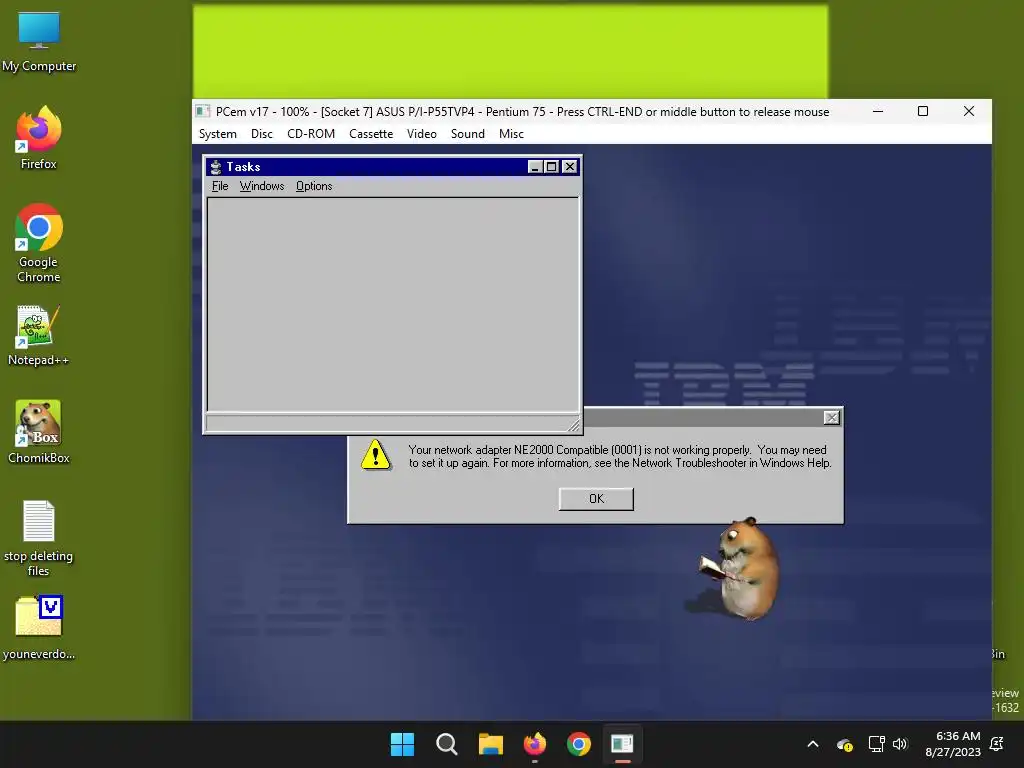1024x768 pixels.
Task: Open the network tray icon
Action: click(x=876, y=744)
